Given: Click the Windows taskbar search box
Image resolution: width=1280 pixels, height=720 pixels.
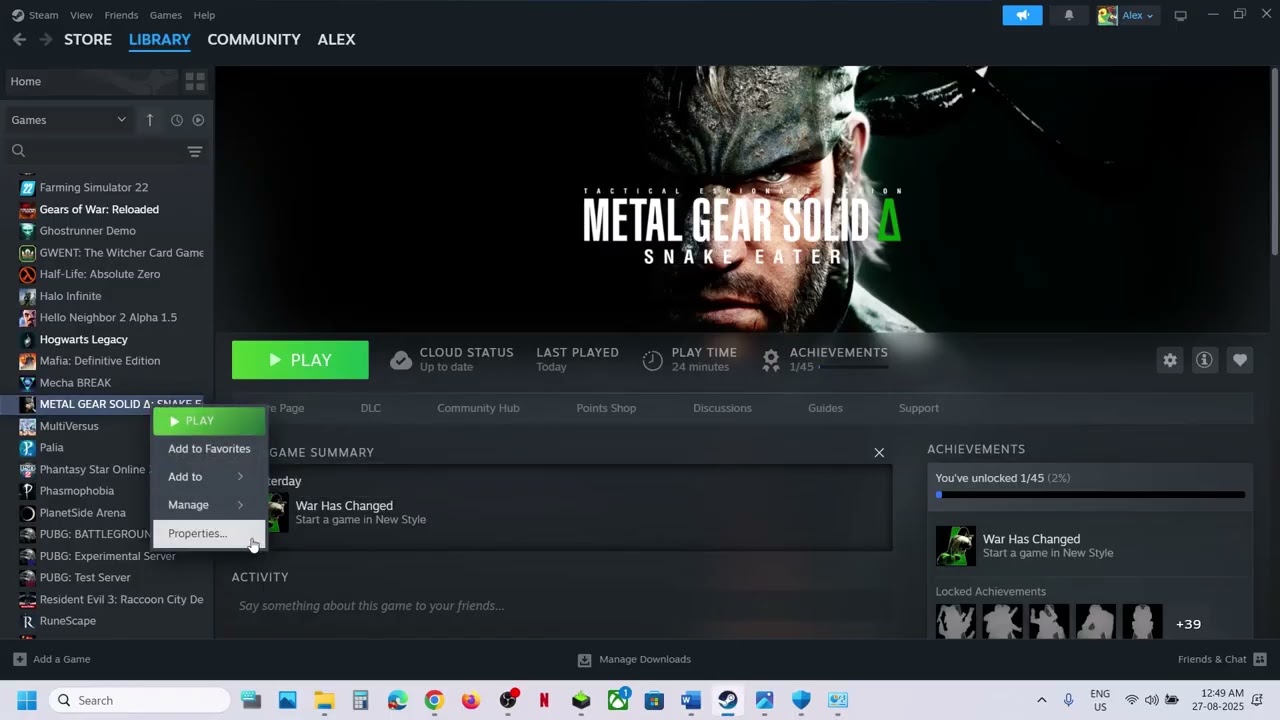Looking at the screenshot, I should pos(138,700).
